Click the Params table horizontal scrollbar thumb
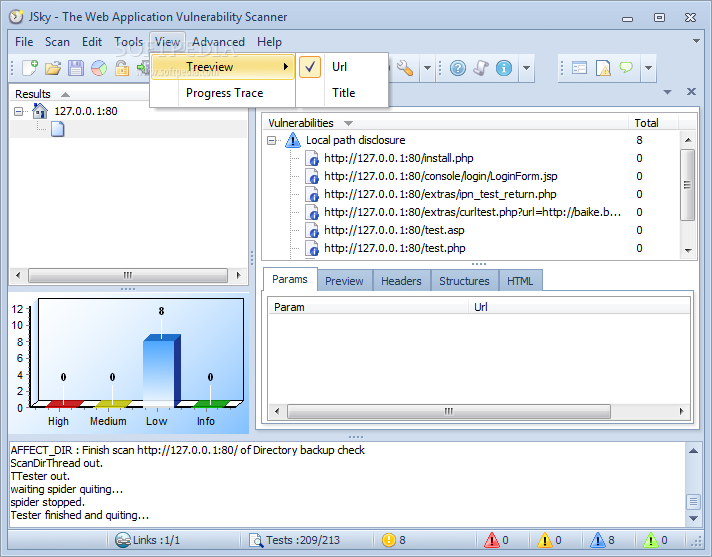The height and width of the screenshot is (557, 712). [x=449, y=411]
